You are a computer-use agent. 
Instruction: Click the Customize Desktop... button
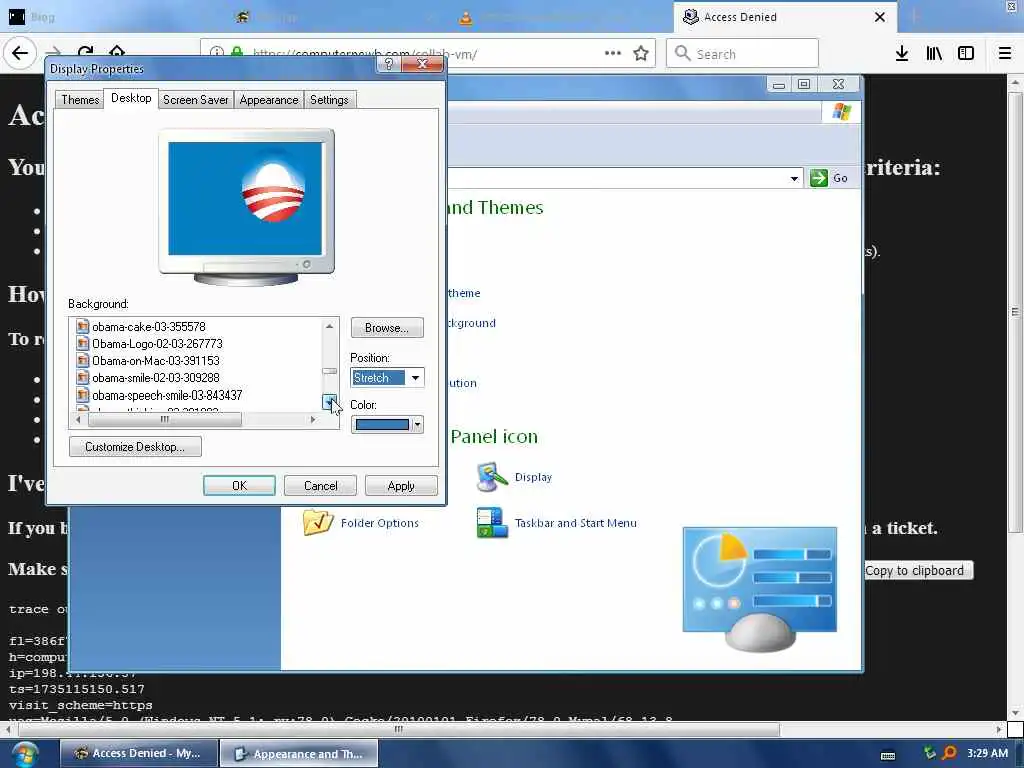135,447
